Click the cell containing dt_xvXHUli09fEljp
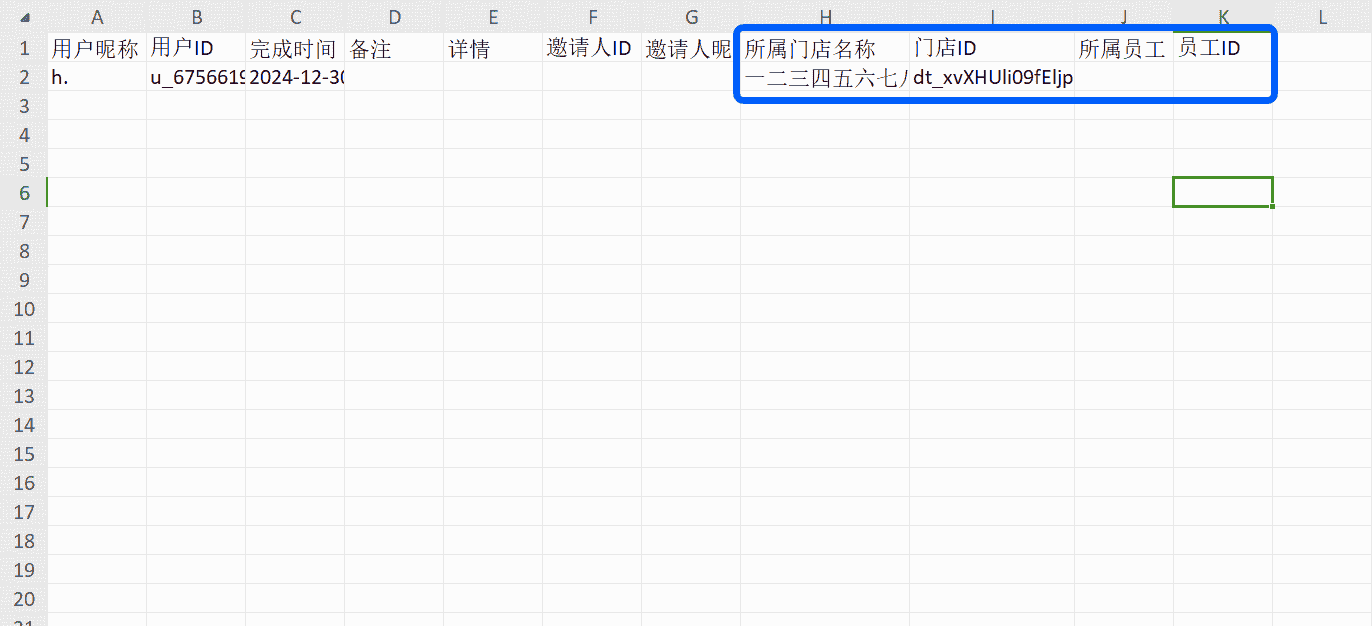This screenshot has height=626, width=1372. (x=991, y=77)
